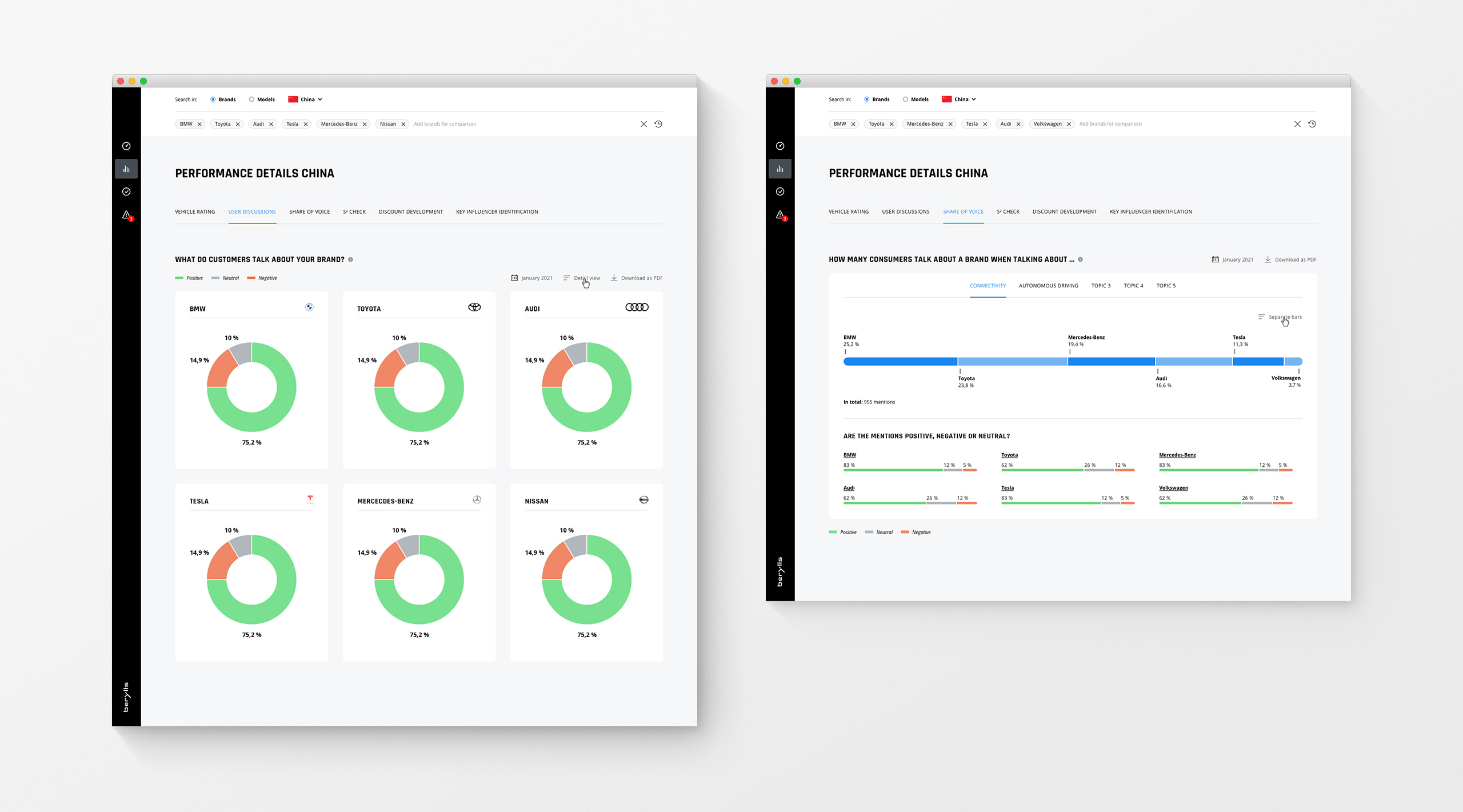1463x812 pixels.
Task: Click Toyota logo on Toyota card
Action: pos(474,307)
